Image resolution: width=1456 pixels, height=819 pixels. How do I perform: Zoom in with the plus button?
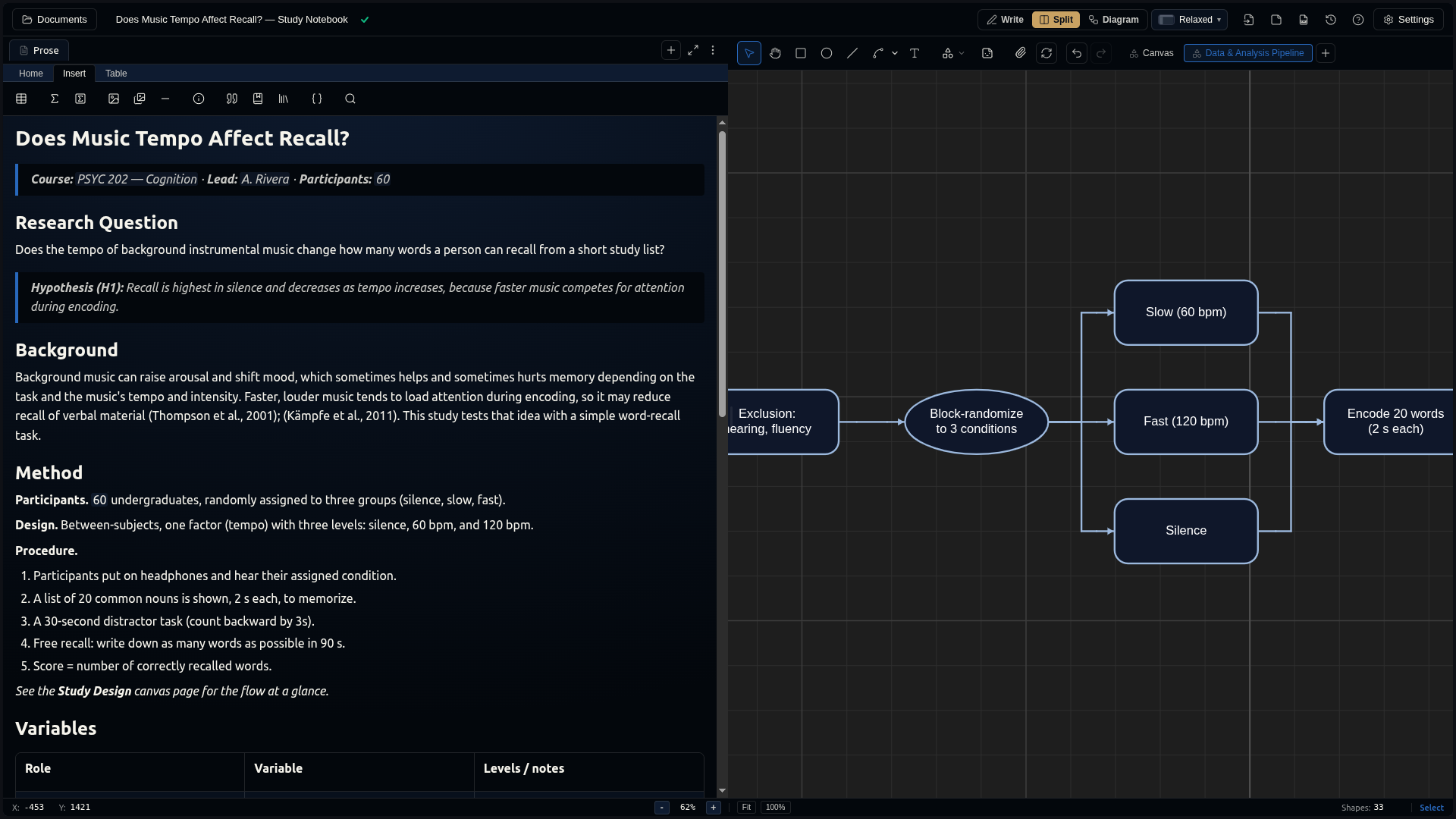click(714, 808)
